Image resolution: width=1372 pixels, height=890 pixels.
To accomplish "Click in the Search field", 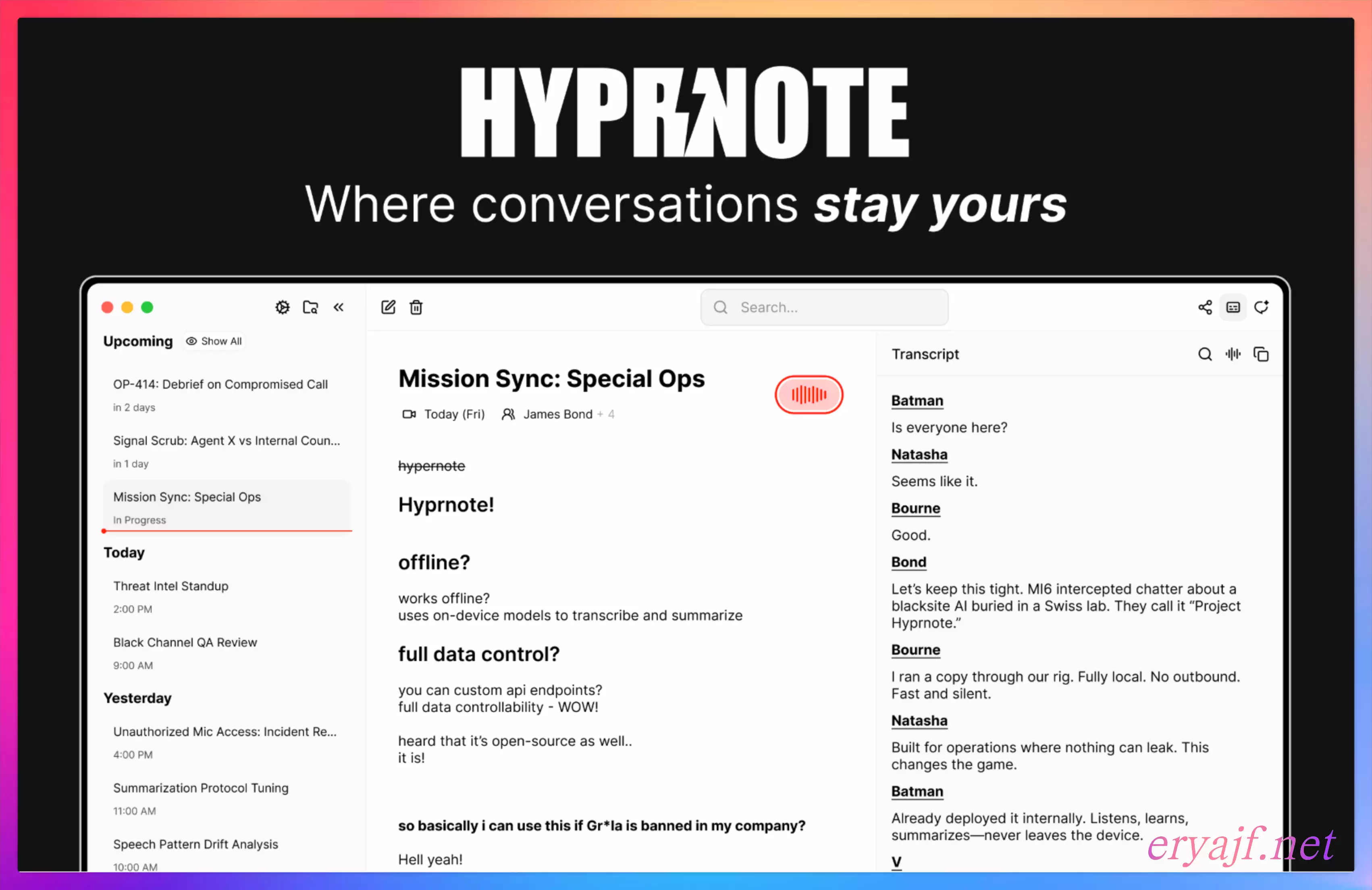I will point(824,307).
